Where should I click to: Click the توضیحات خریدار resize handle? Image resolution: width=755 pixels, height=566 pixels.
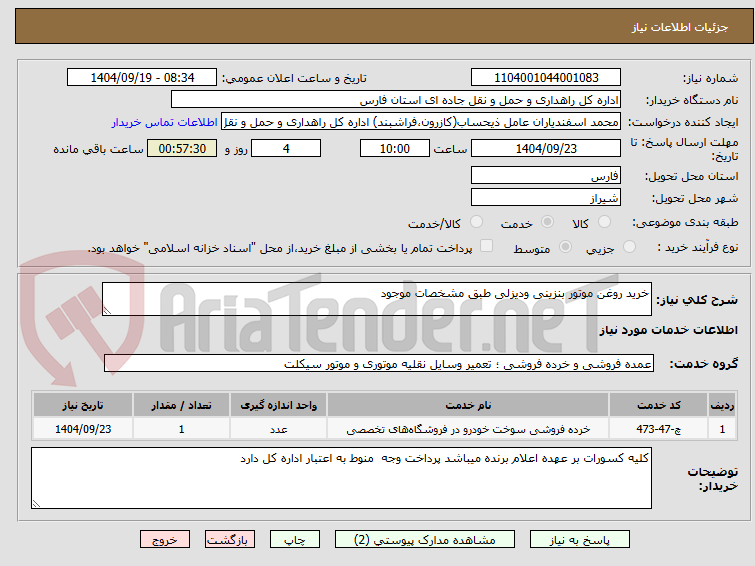click(x=36, y=503)
